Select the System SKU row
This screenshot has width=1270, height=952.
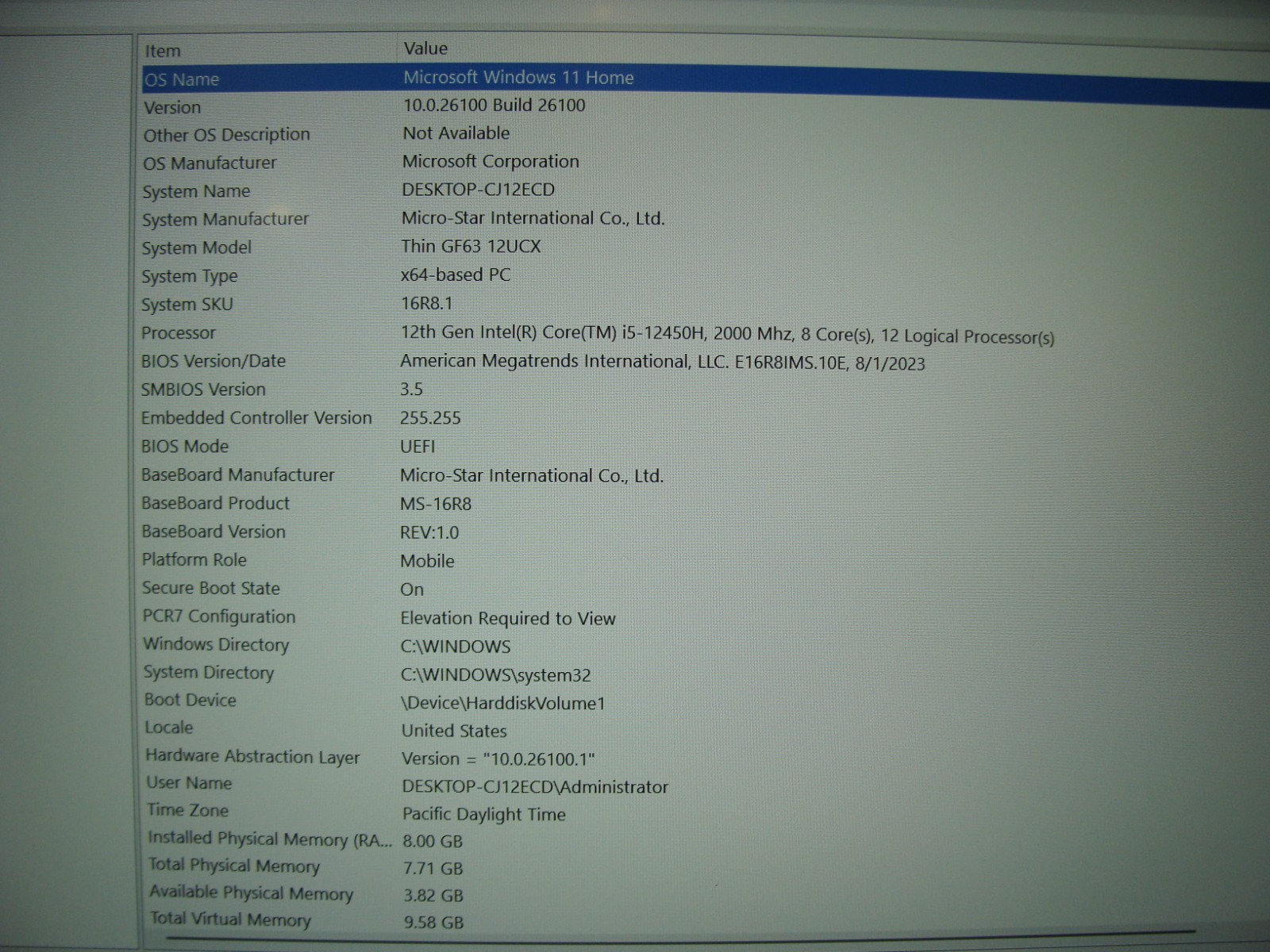[x=187, y=305]
